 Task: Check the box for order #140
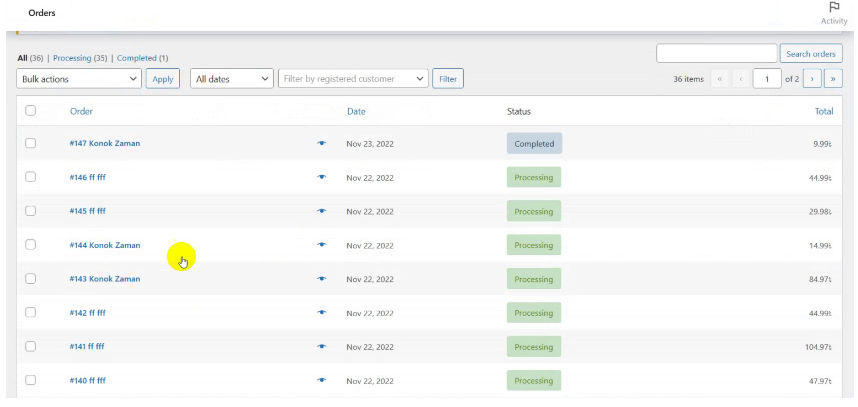31,380
